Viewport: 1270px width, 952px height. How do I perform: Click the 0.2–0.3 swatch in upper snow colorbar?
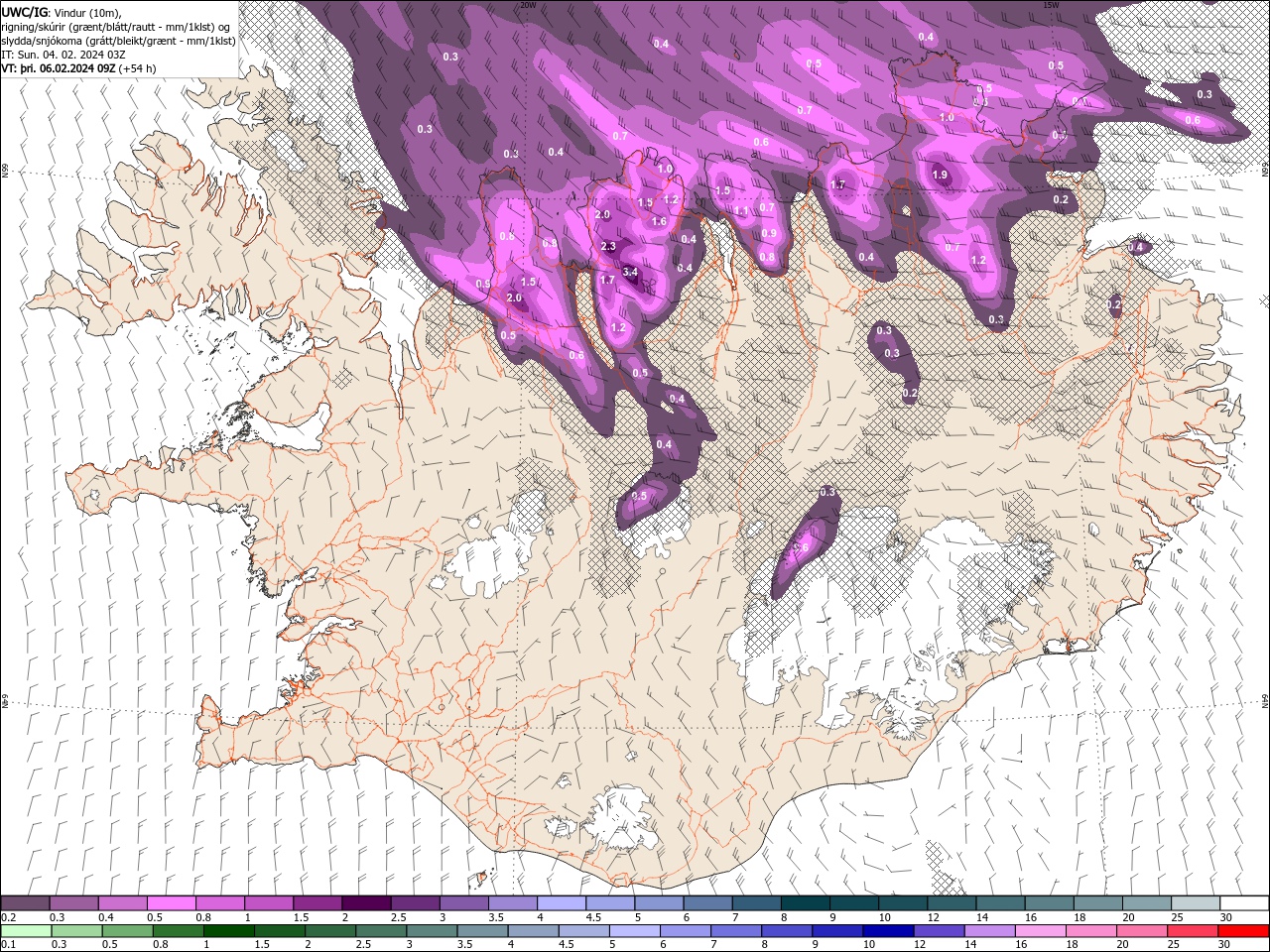tap(26, 903)
